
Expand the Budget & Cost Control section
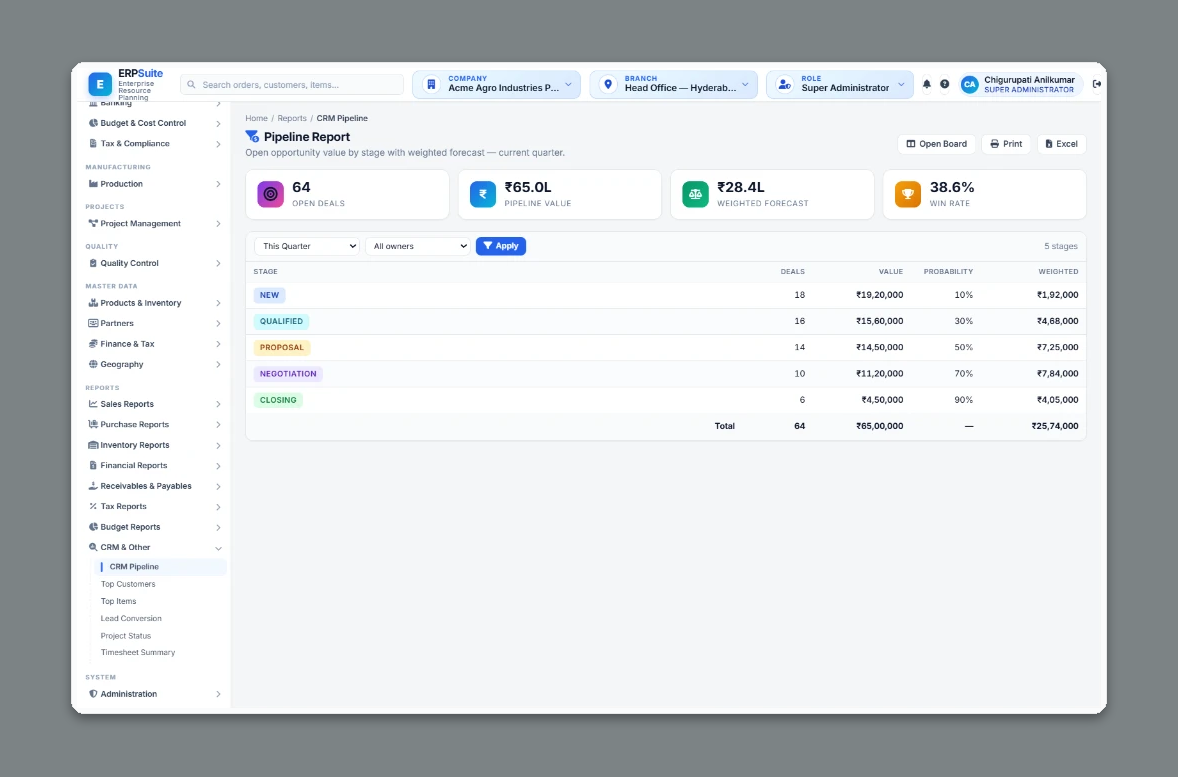tap(155, 123)
